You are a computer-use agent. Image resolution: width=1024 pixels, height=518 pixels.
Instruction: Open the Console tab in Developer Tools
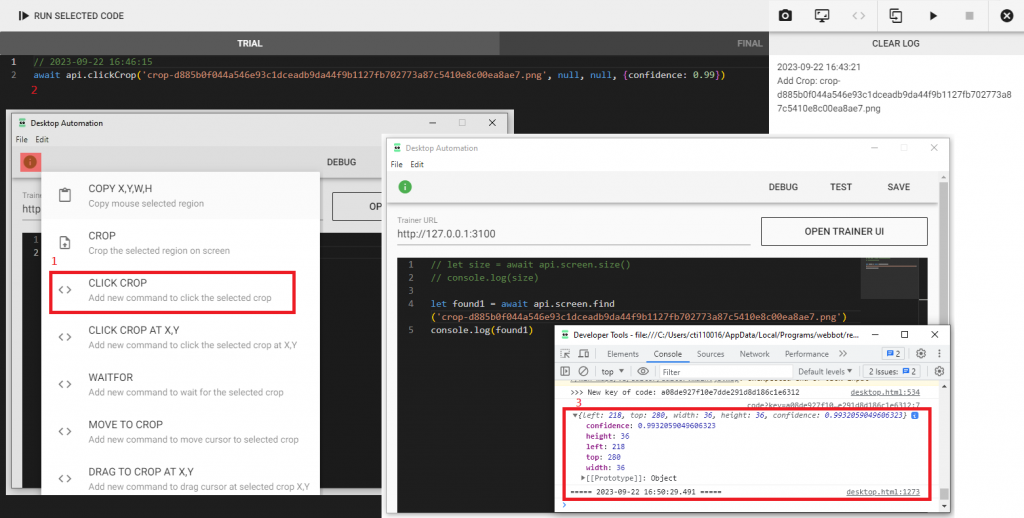(667, 354)
